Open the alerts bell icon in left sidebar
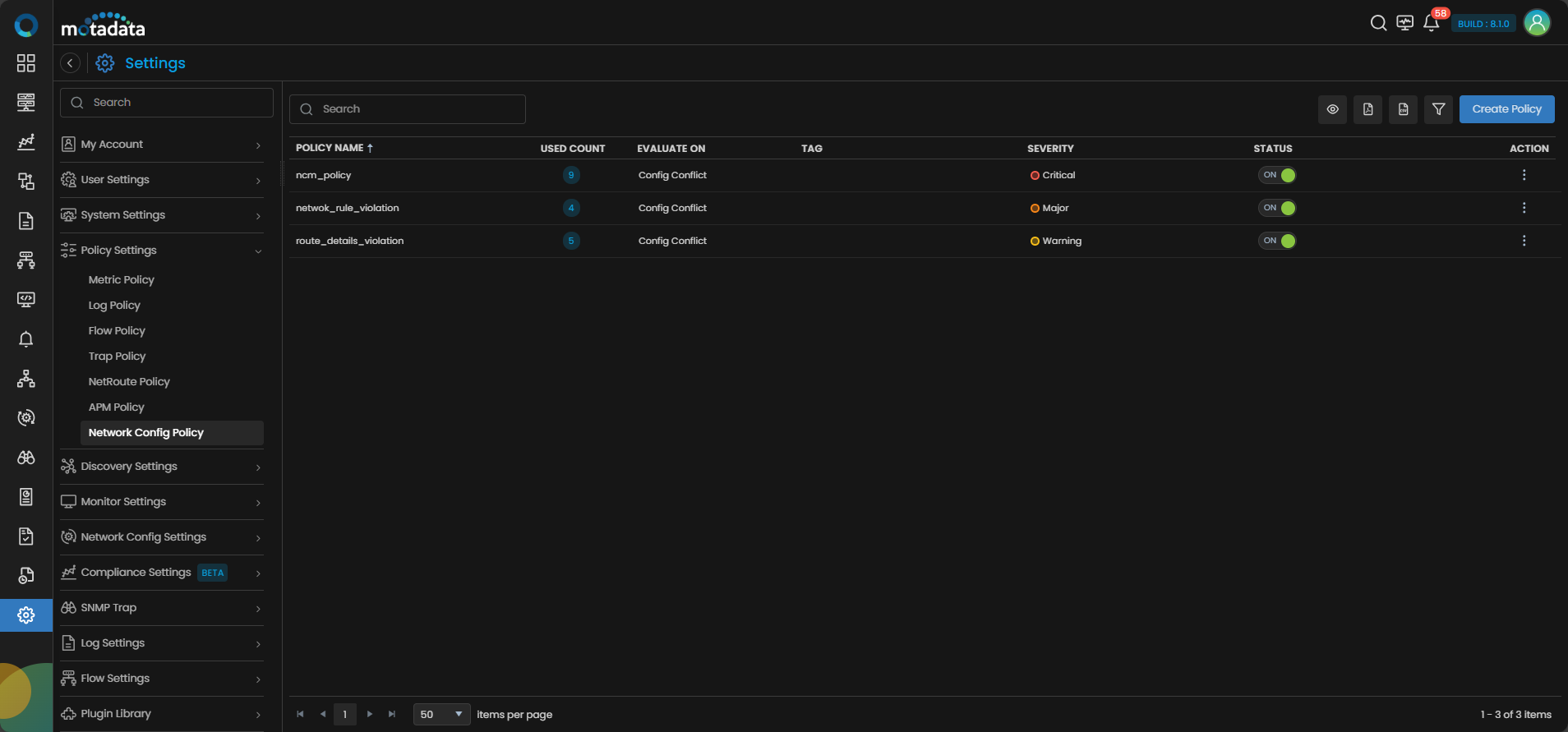 click(26, 339)
